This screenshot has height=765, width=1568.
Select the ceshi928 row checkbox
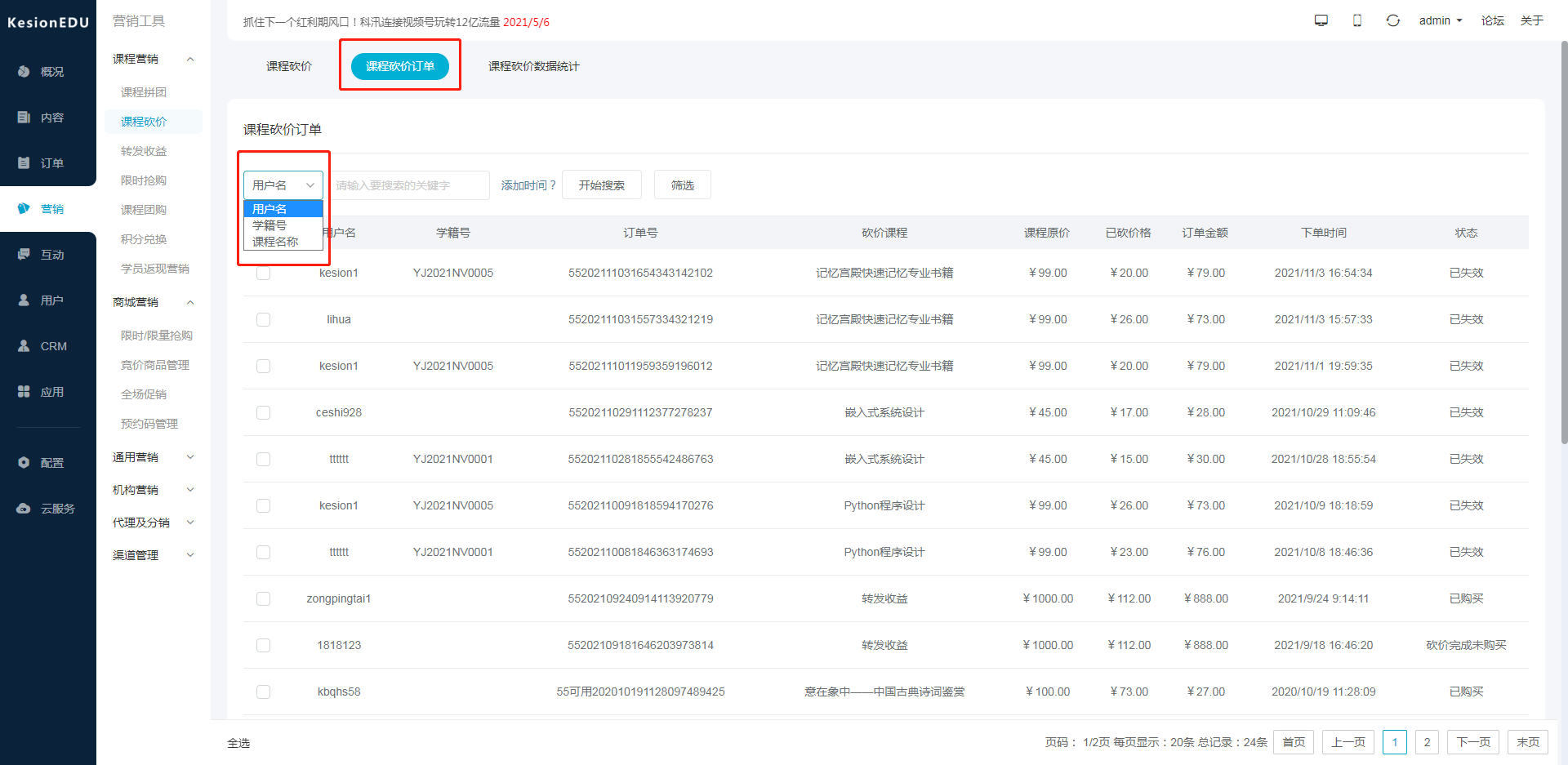263,412
